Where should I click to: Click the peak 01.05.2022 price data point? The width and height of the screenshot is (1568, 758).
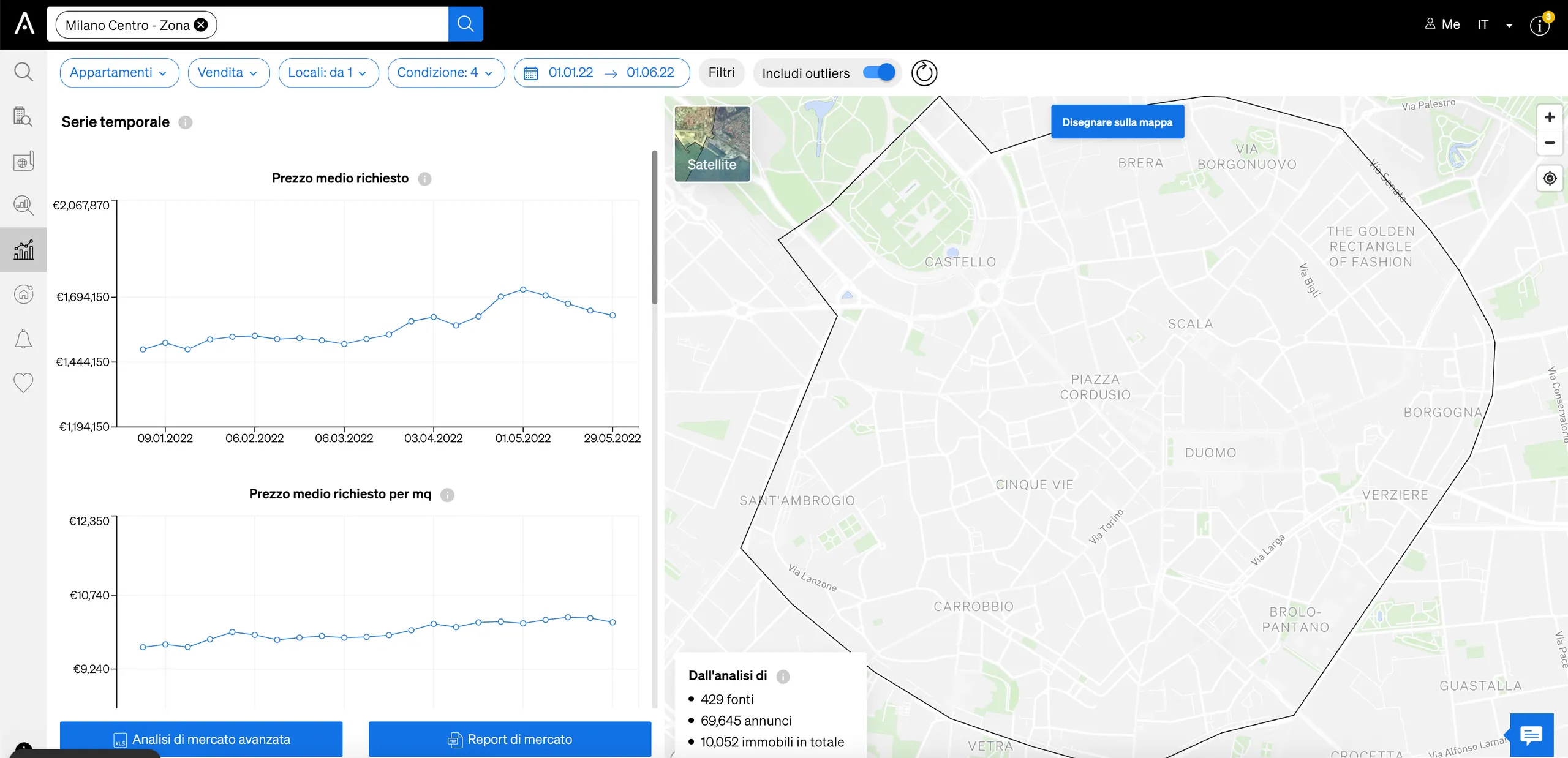(523, 289)
